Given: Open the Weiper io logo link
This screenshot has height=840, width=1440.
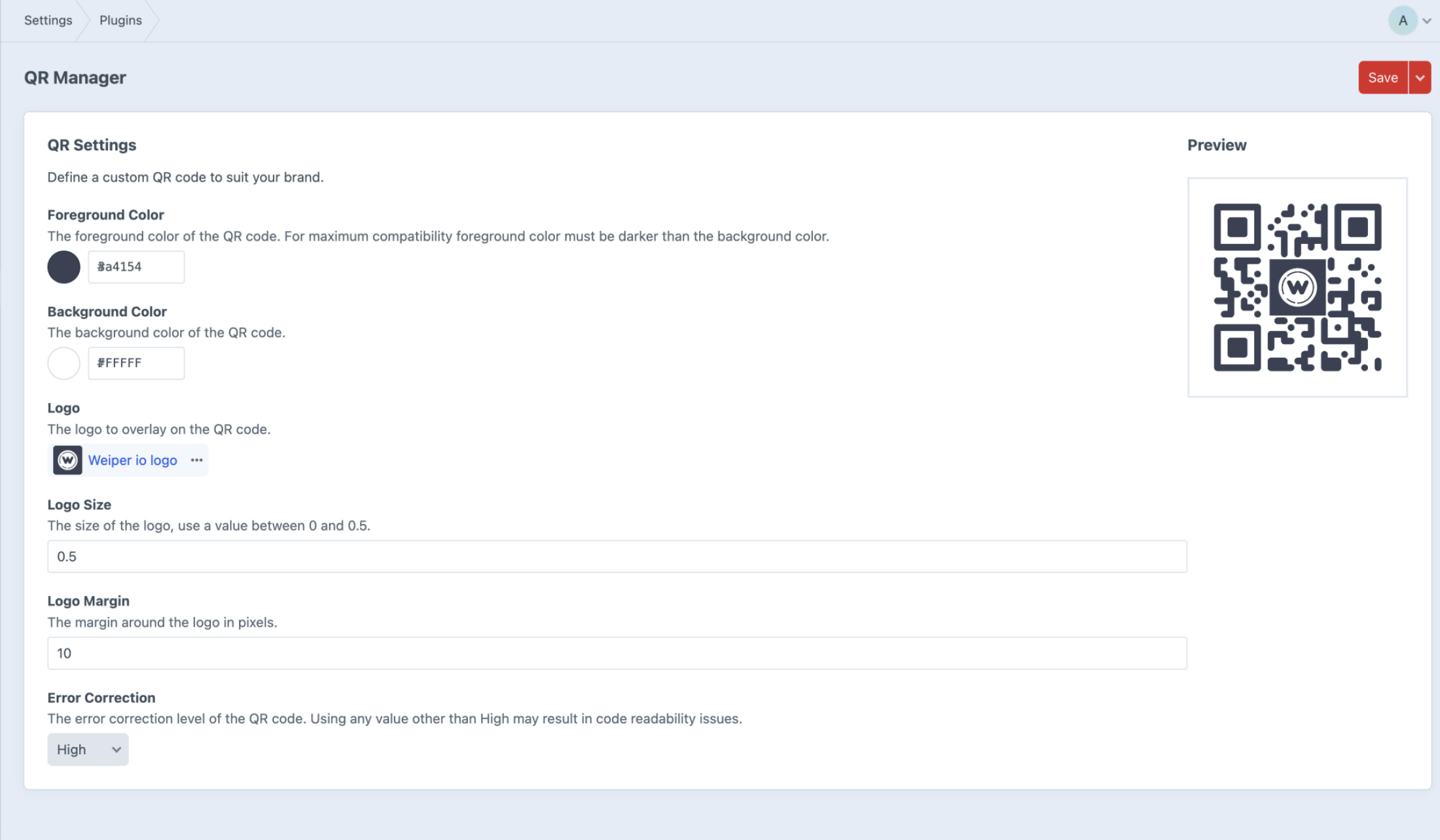Looking at the screenshot, I should click(x=132, y=460).
